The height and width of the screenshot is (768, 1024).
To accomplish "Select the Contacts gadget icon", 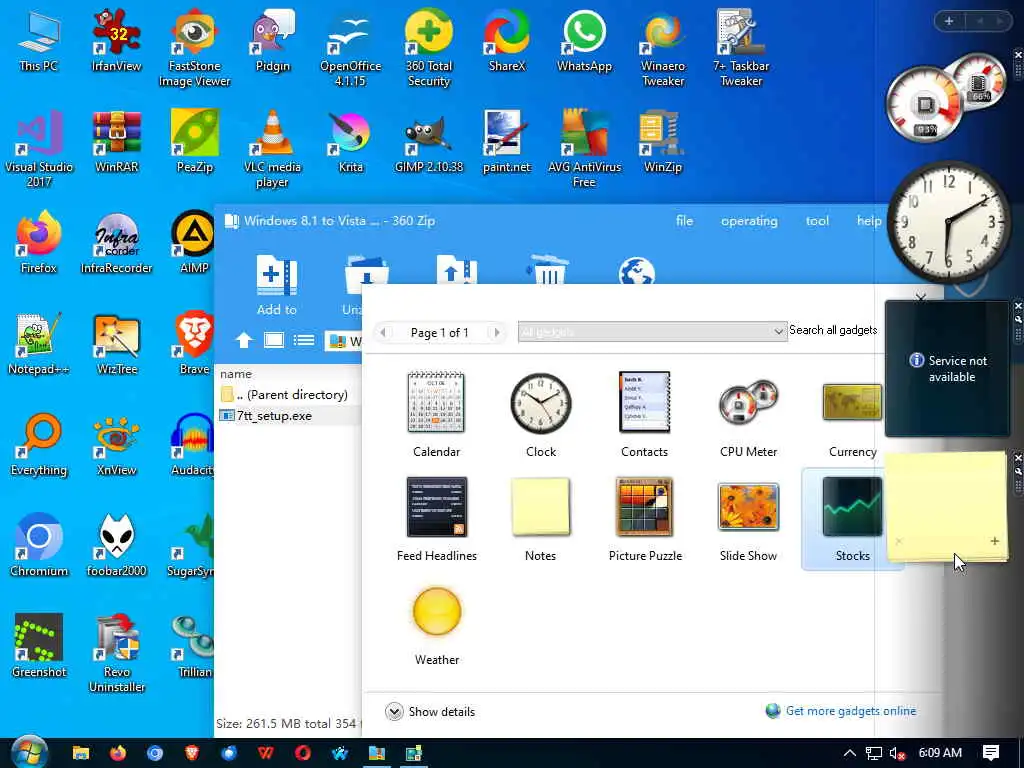I will click(645, 402).
